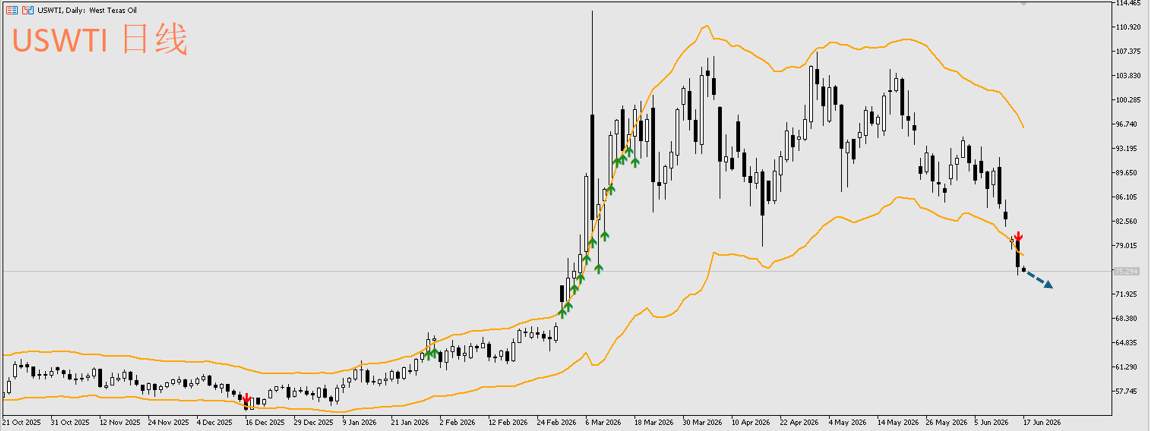Click the 100.285 price scale label
The image size is (1150, 431).
(x=1127, y=100)
